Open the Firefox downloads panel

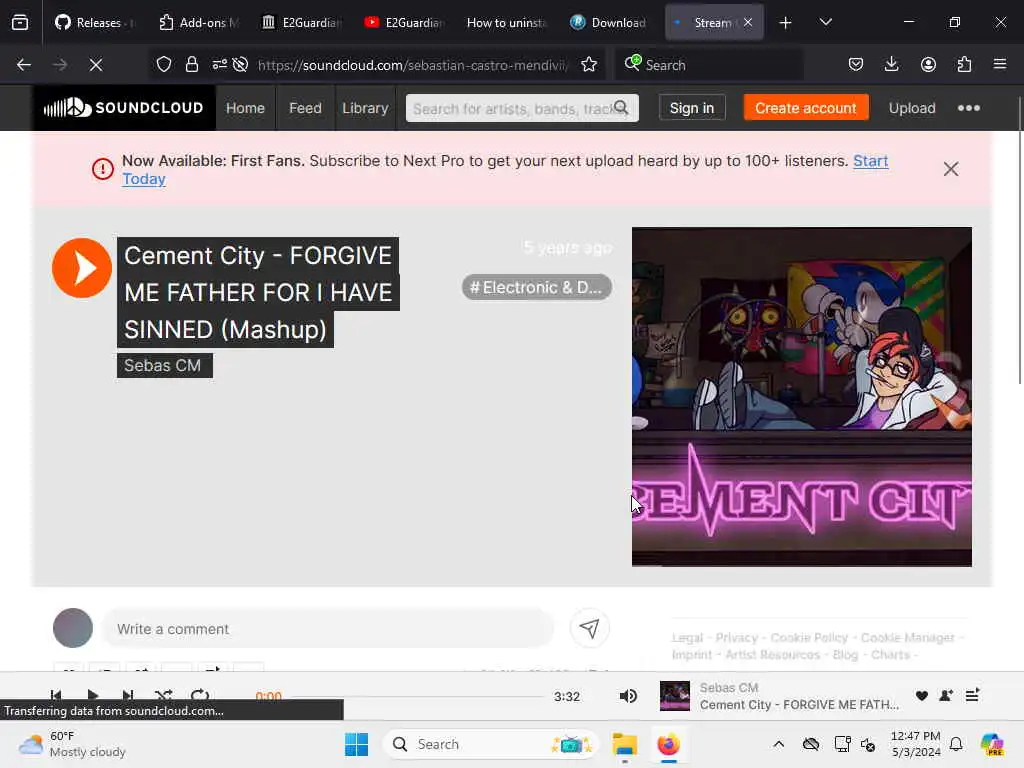[891, 65]
